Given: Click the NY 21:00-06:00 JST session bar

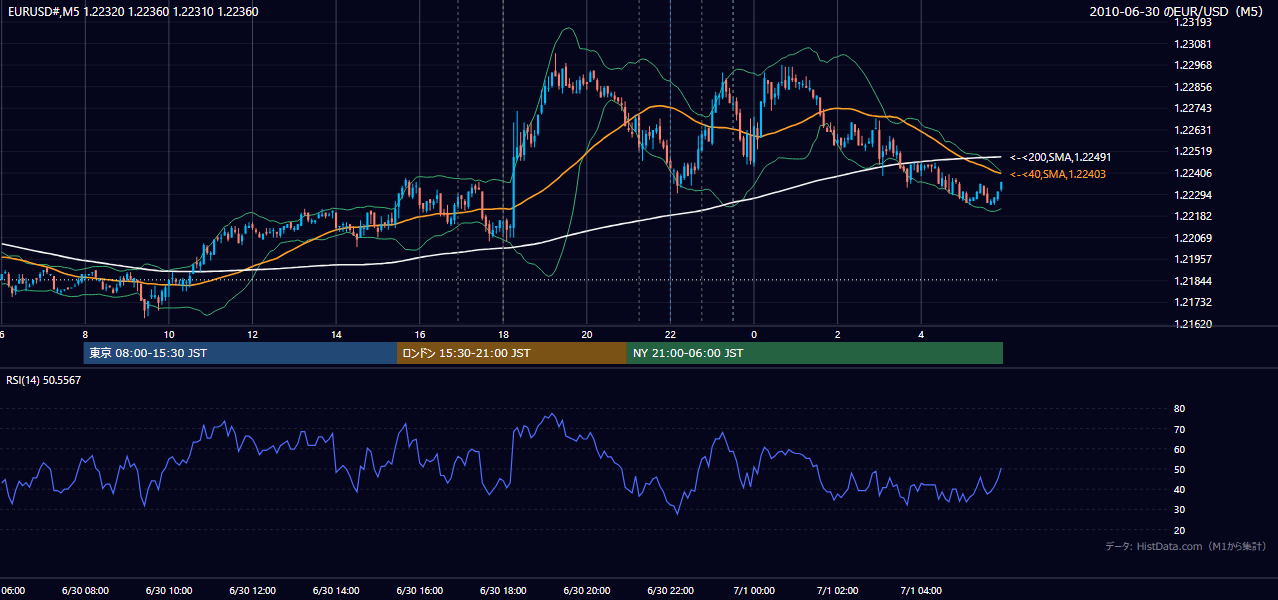Looking at the screenshot, I should pyautogui.click(x=815, y=353).
